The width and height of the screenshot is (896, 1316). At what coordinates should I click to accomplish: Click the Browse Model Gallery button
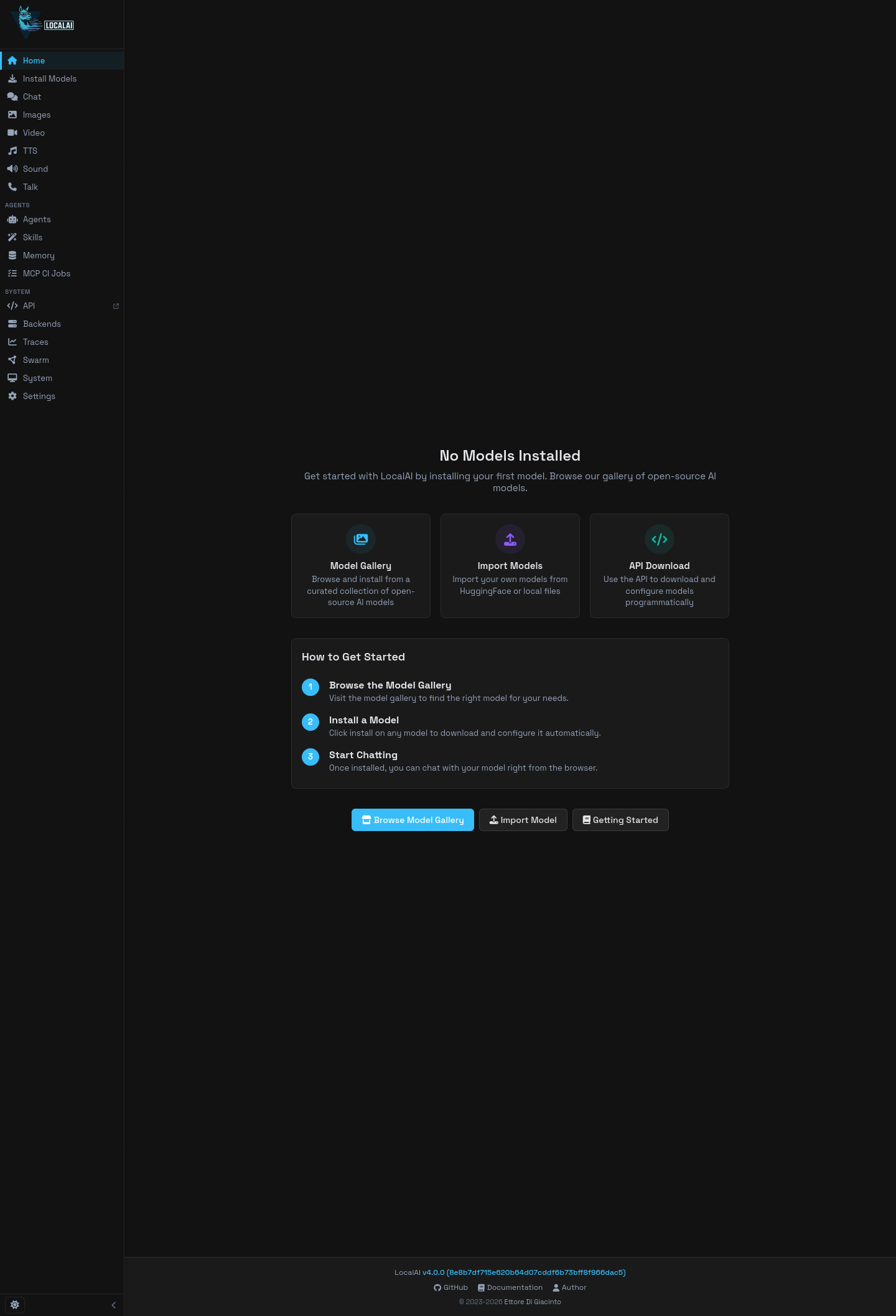[413, 820]
